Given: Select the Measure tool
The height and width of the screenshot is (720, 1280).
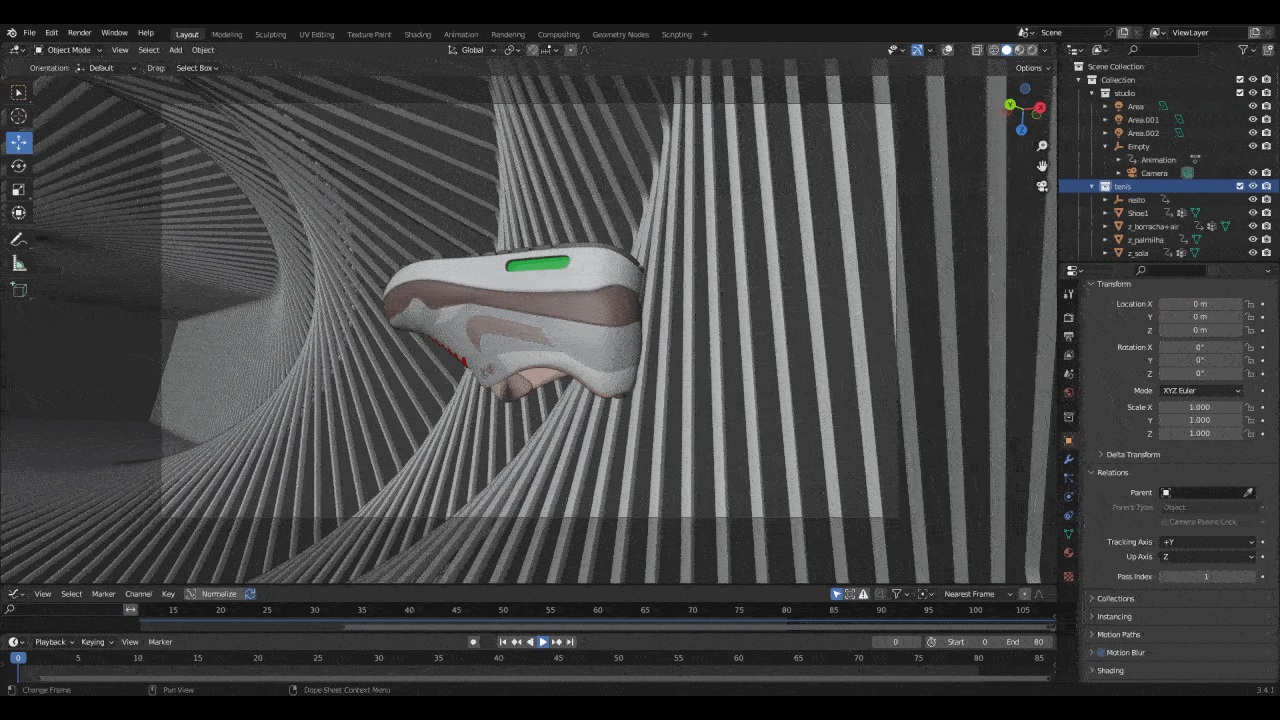Looking at the screenshot, I should pyautogui.click(x=19, y=263).
